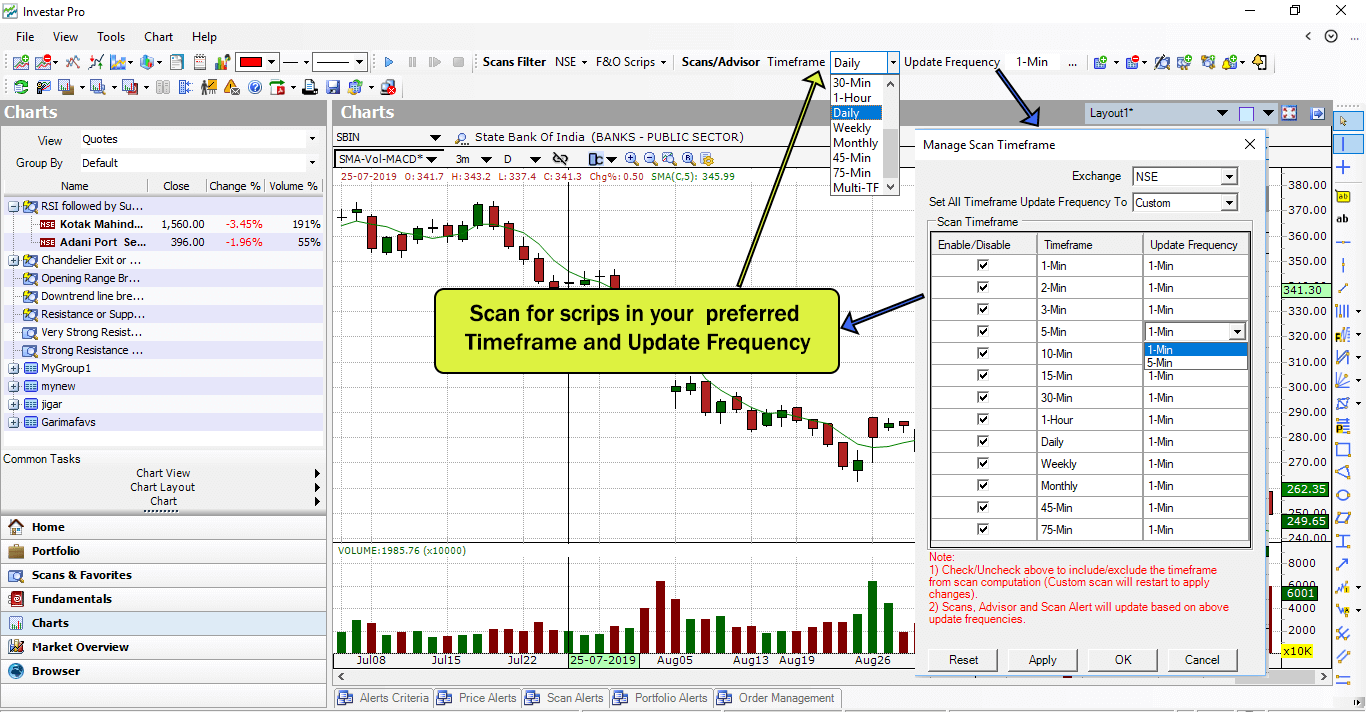Disable the 75-Min timeframe checkbox
This screenshot has width=1366, height=712.
tap(983, 529)
